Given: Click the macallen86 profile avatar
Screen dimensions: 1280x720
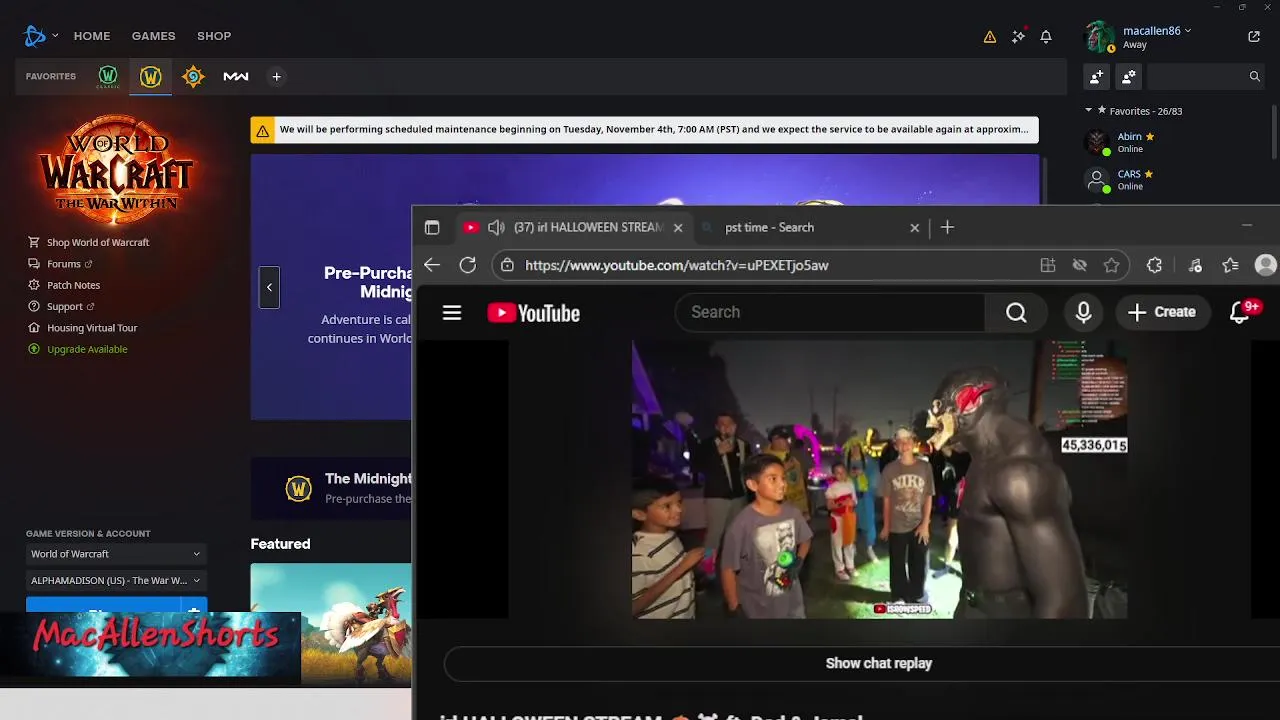Looking at the screenshot, I should (1100, 37).
